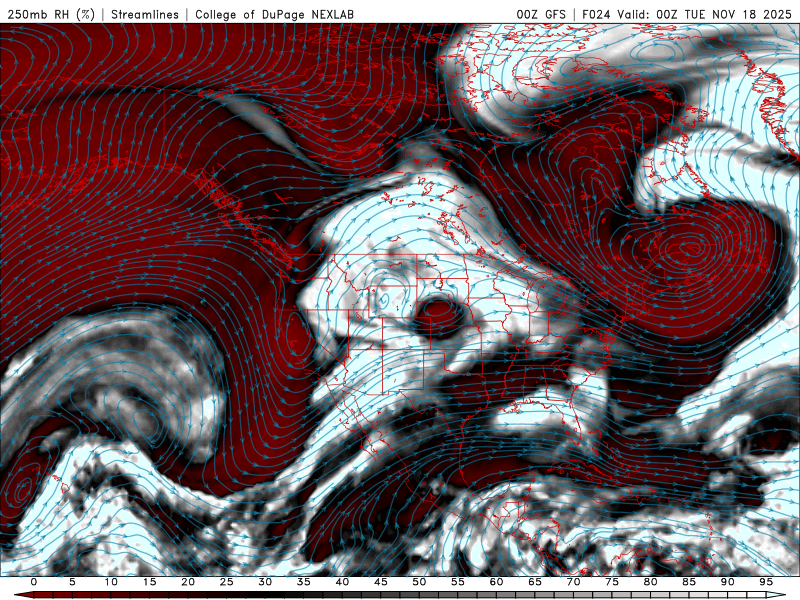Screen dimensions: 800x600
Task: Click the colorbar label "80"
Action: [650, 582]
